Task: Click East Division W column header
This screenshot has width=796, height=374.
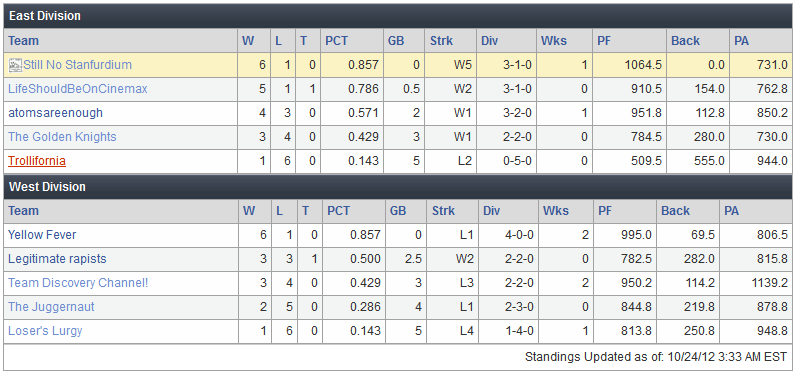Action: click(x=248, y=41)
